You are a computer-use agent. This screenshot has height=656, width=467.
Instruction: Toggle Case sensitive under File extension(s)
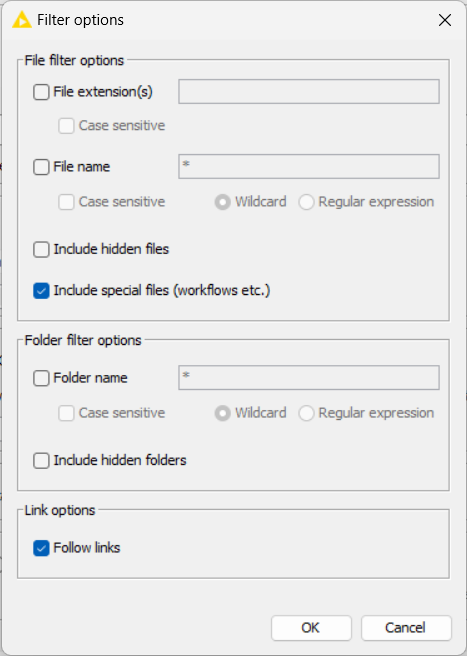67,126
